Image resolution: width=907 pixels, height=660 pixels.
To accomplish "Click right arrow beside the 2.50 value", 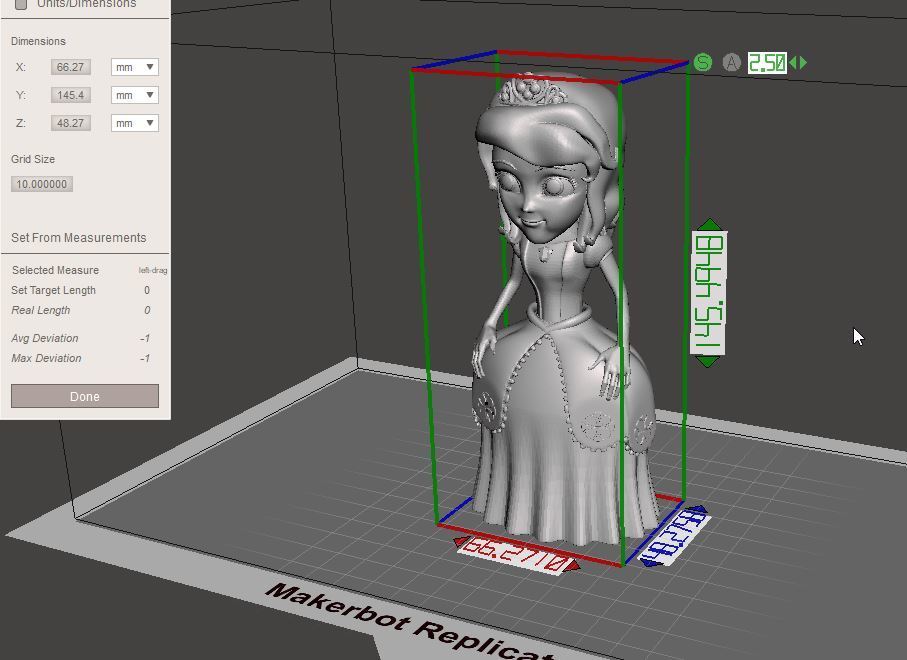I will click(x=803, y=63).
